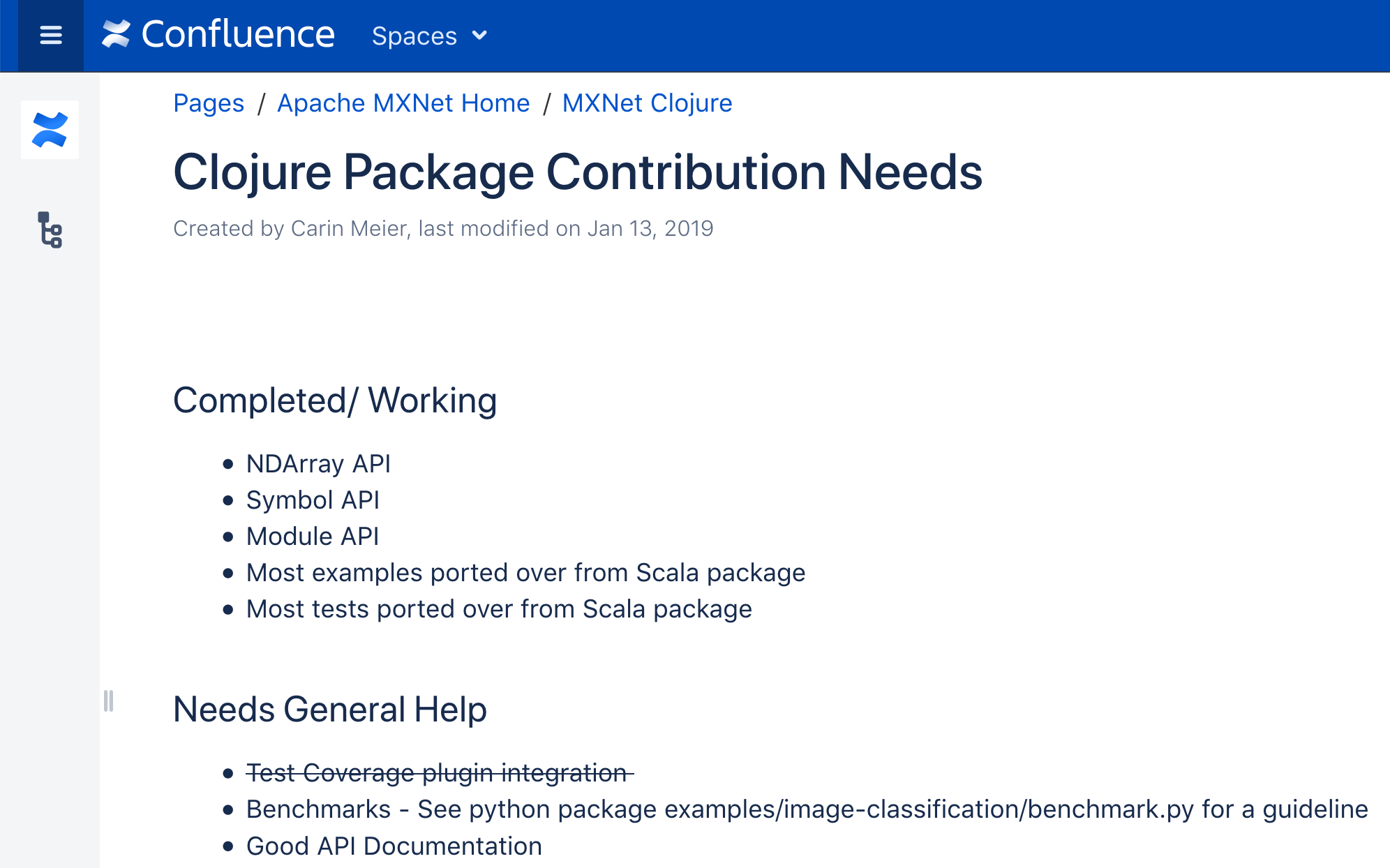The height and width of the screenshot is (868, 1390).
Task: Open the hamburger menu icon
Action: (x=51, y=35)
